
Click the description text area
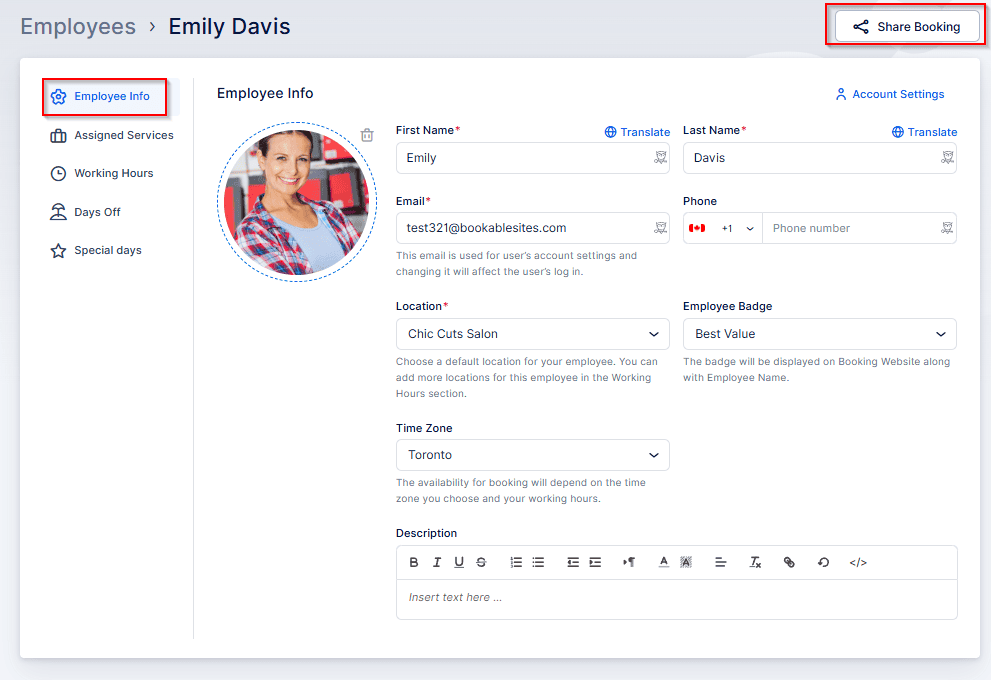(x=676, y=598)
